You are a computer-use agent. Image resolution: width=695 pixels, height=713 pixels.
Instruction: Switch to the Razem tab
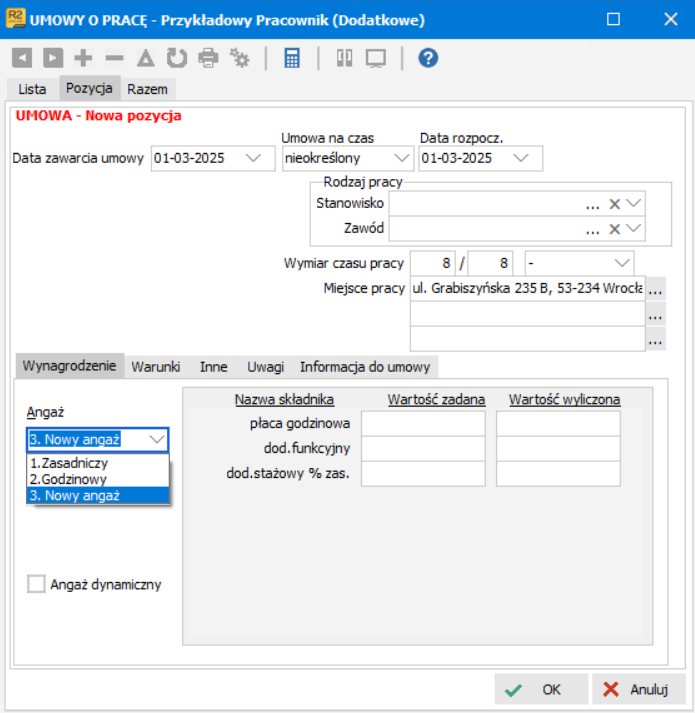pos(147,89)
